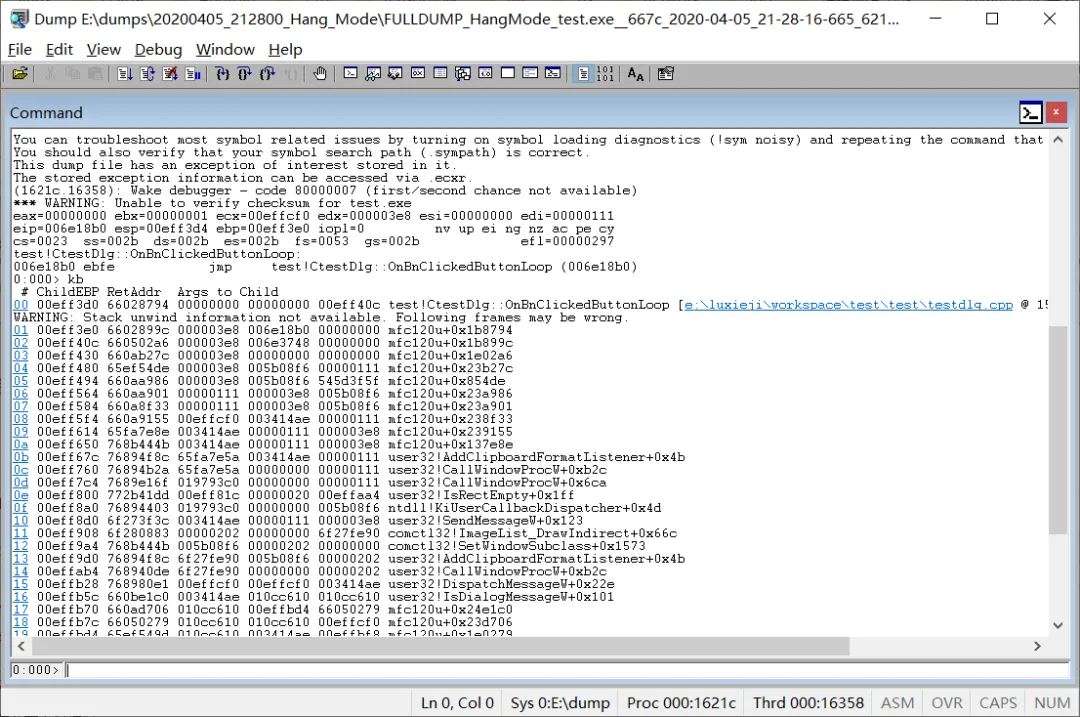Screen dimensions: 1080x717
Task: Click the Command pane's prompt toolbar icon
Action: pyautogui.click(x=1030, y=112)
